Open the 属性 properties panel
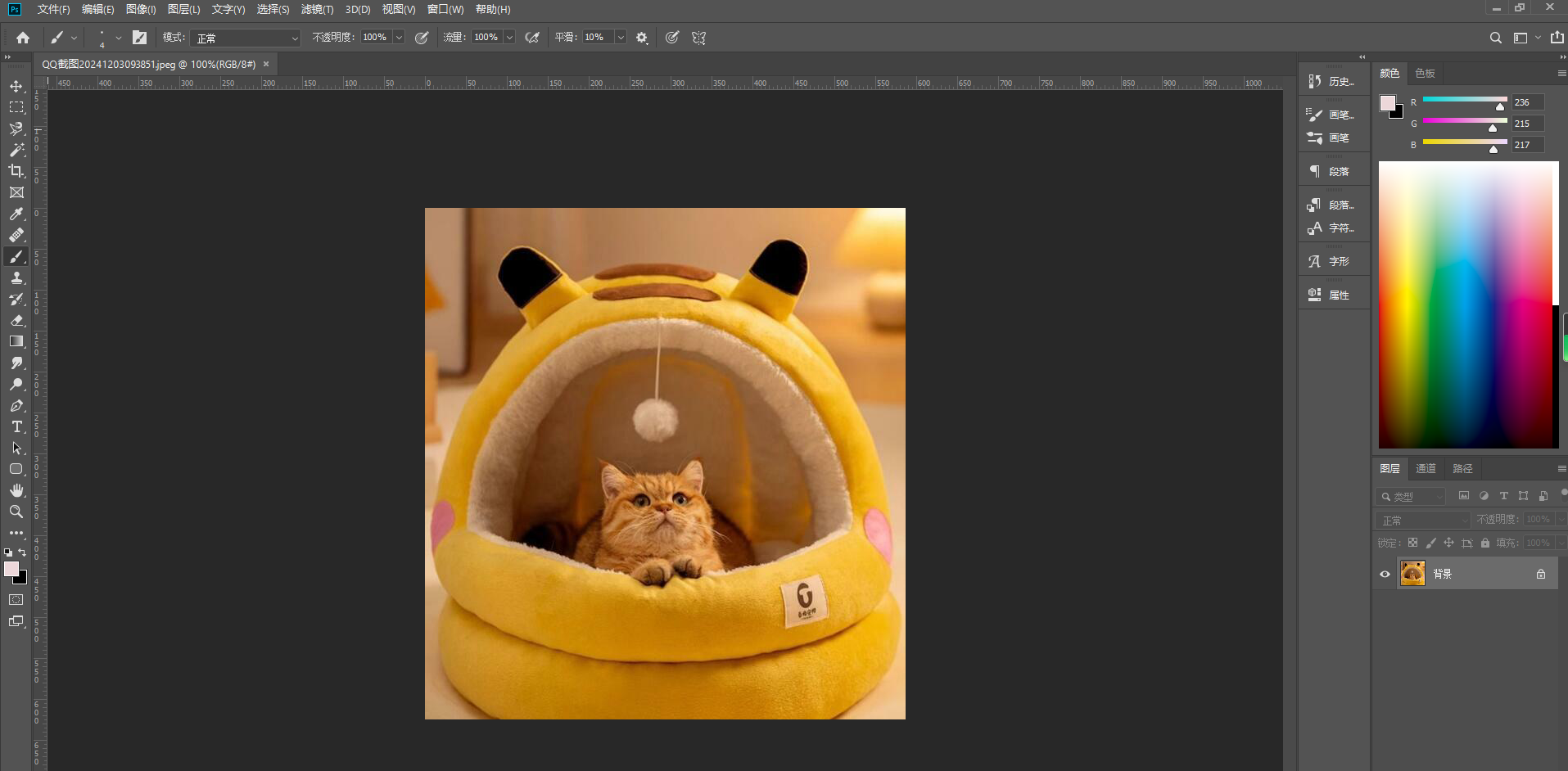This screenshot has height=771, width=1568. click(x=1332, y=295)
